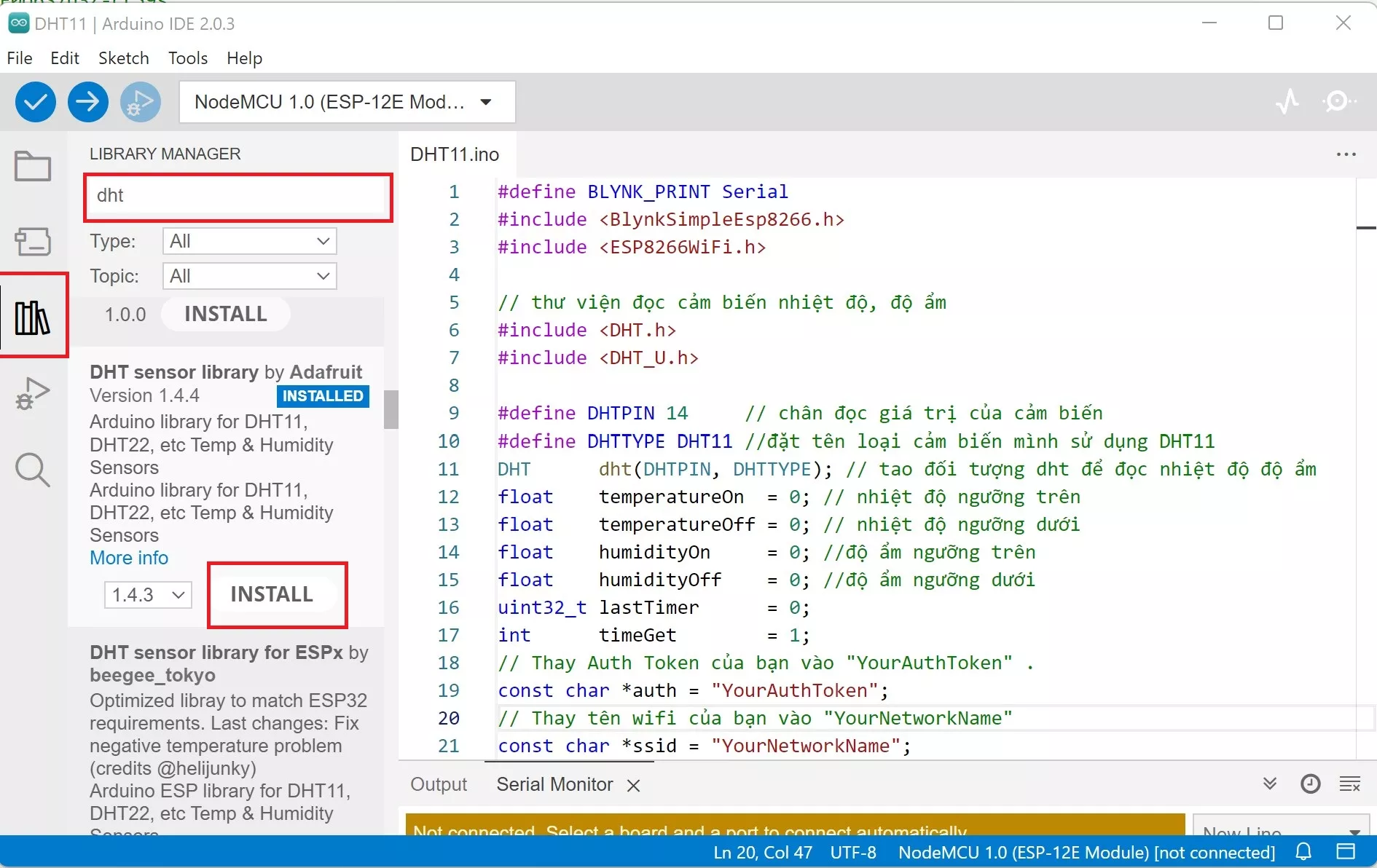This screenshot has width=1377, height=868.
Task: Open the Help menu
Action: (245, 58)
